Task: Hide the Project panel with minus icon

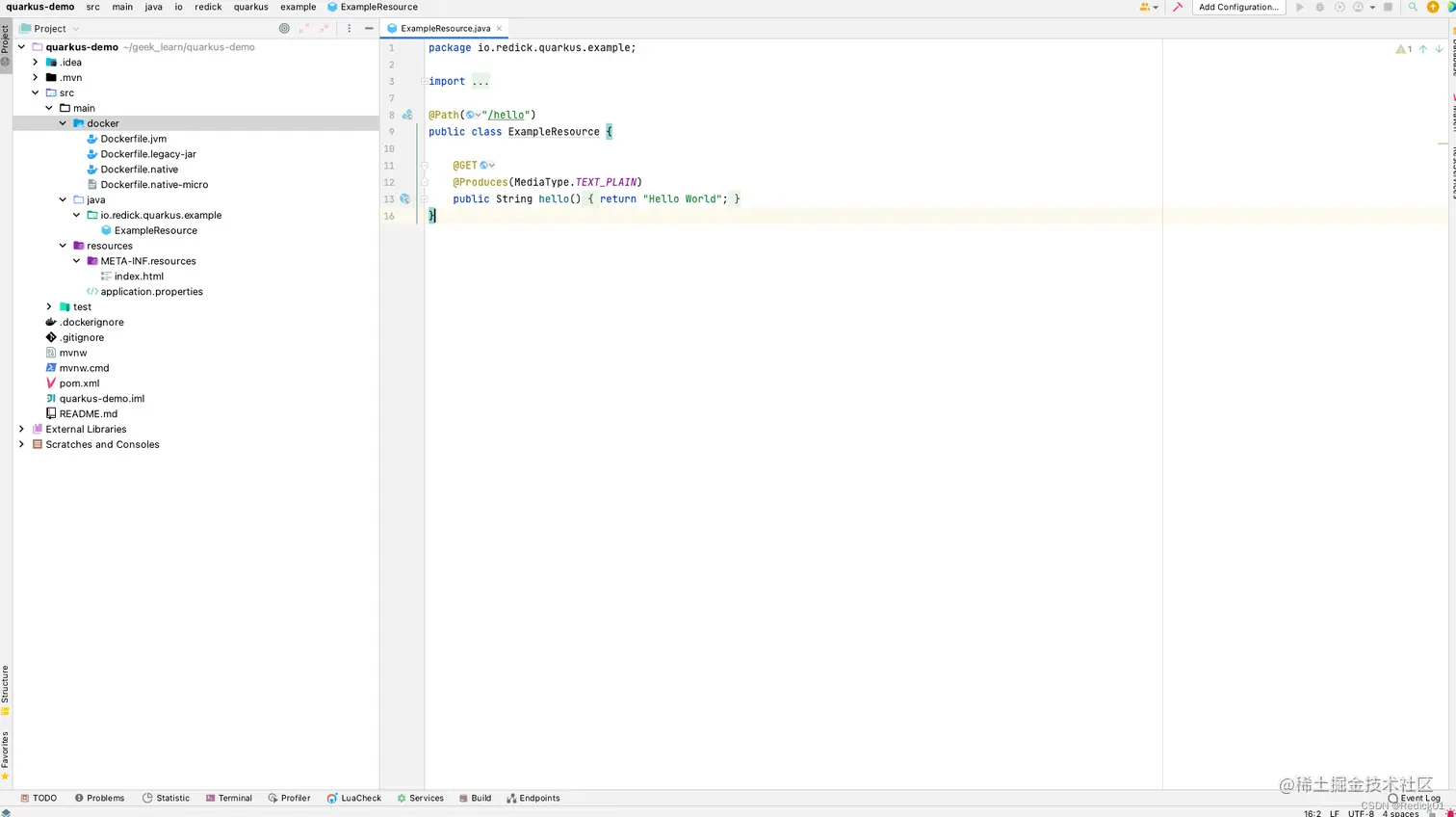Action: pyautogui.click(x=369, y=28)
